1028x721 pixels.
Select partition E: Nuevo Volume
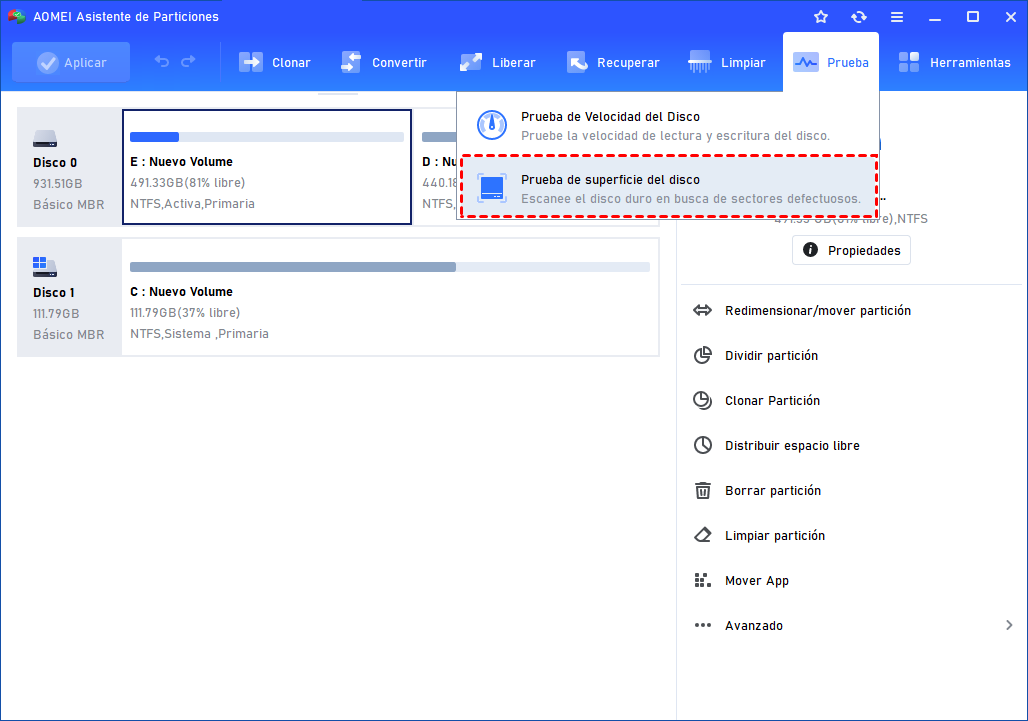click(267, 166)
